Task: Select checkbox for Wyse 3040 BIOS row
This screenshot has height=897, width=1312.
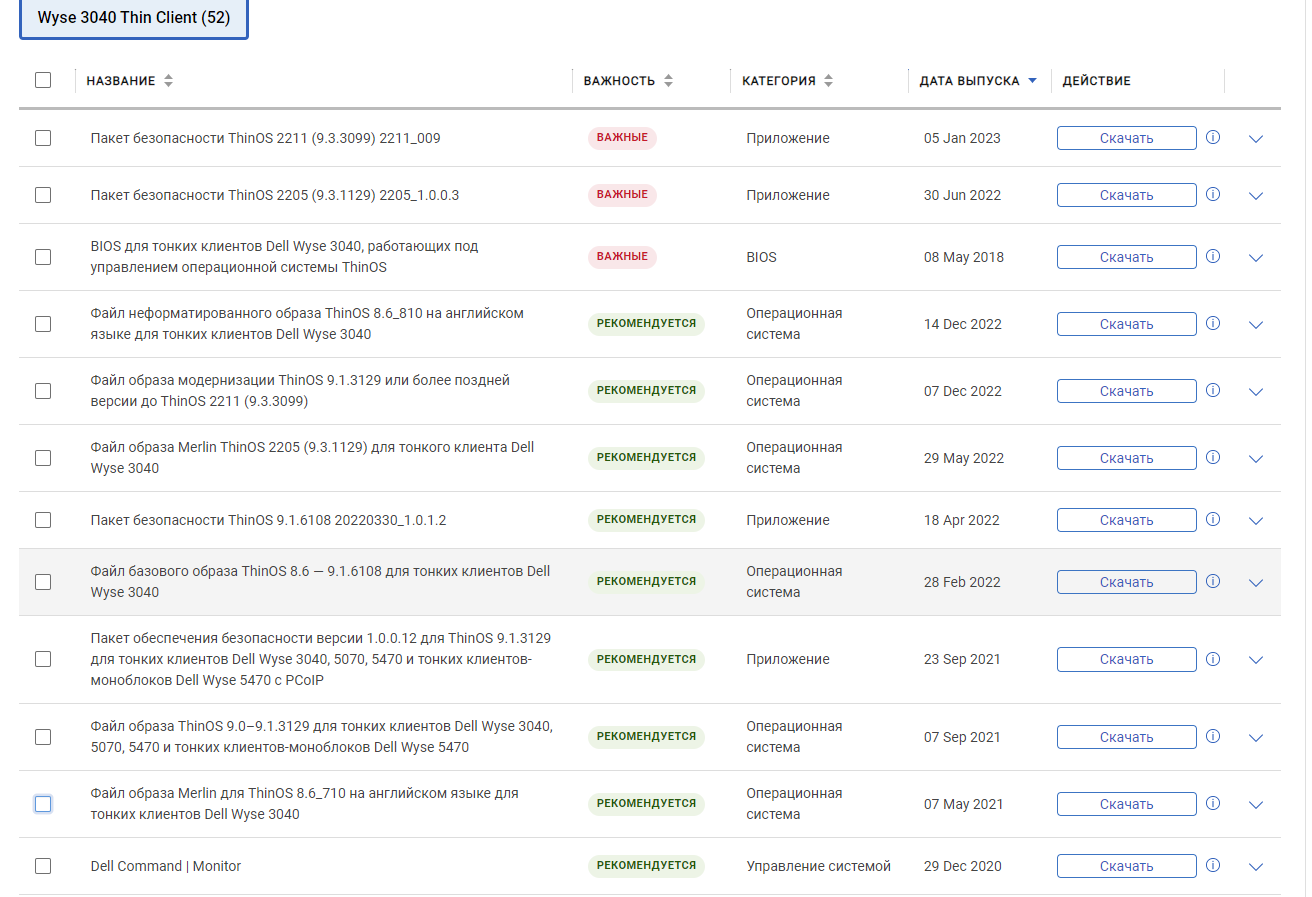Action: pos(43,257)
